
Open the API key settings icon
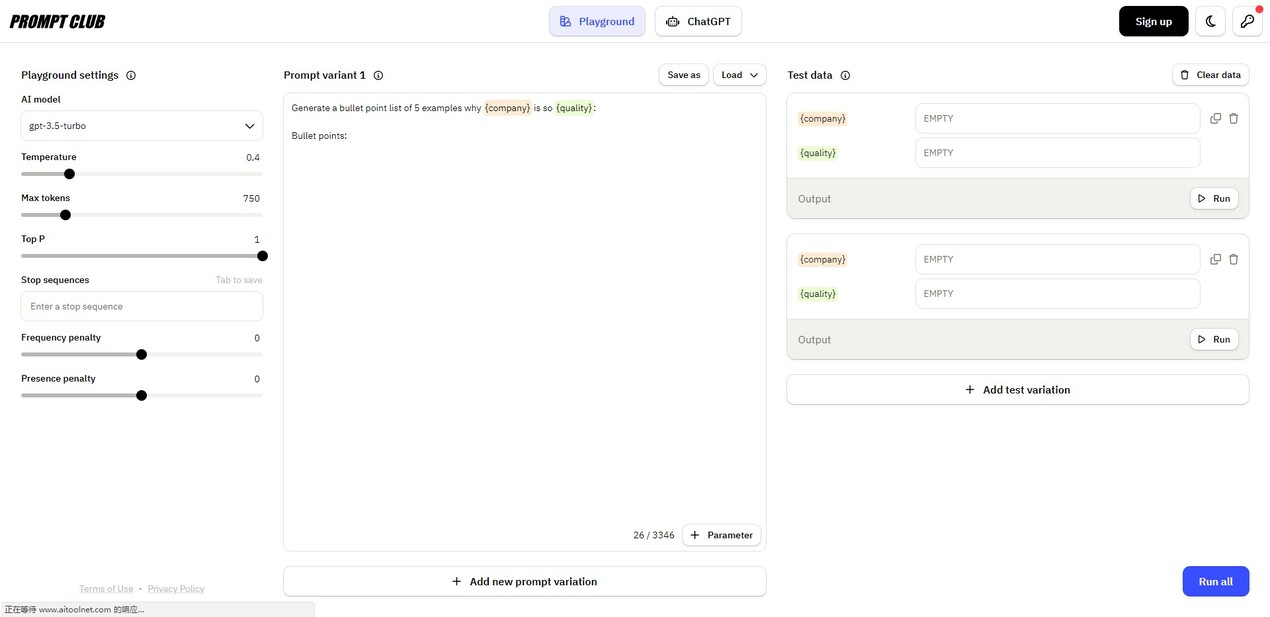1247,21
